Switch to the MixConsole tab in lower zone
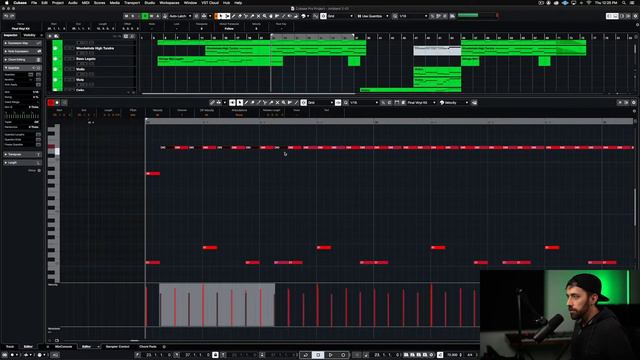 point(63,347)
